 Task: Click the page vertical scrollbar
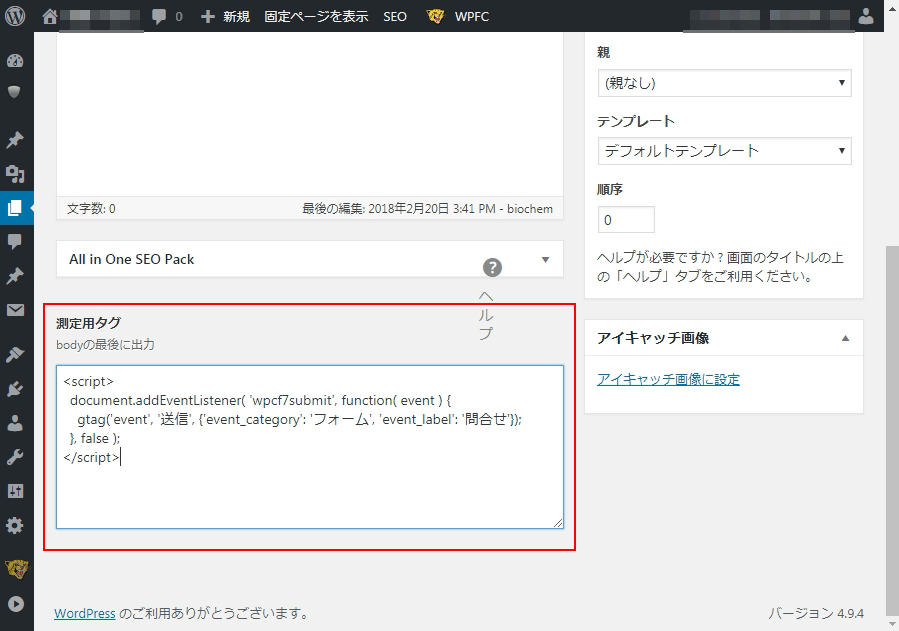pyautogui.click(x=892, y=430)
